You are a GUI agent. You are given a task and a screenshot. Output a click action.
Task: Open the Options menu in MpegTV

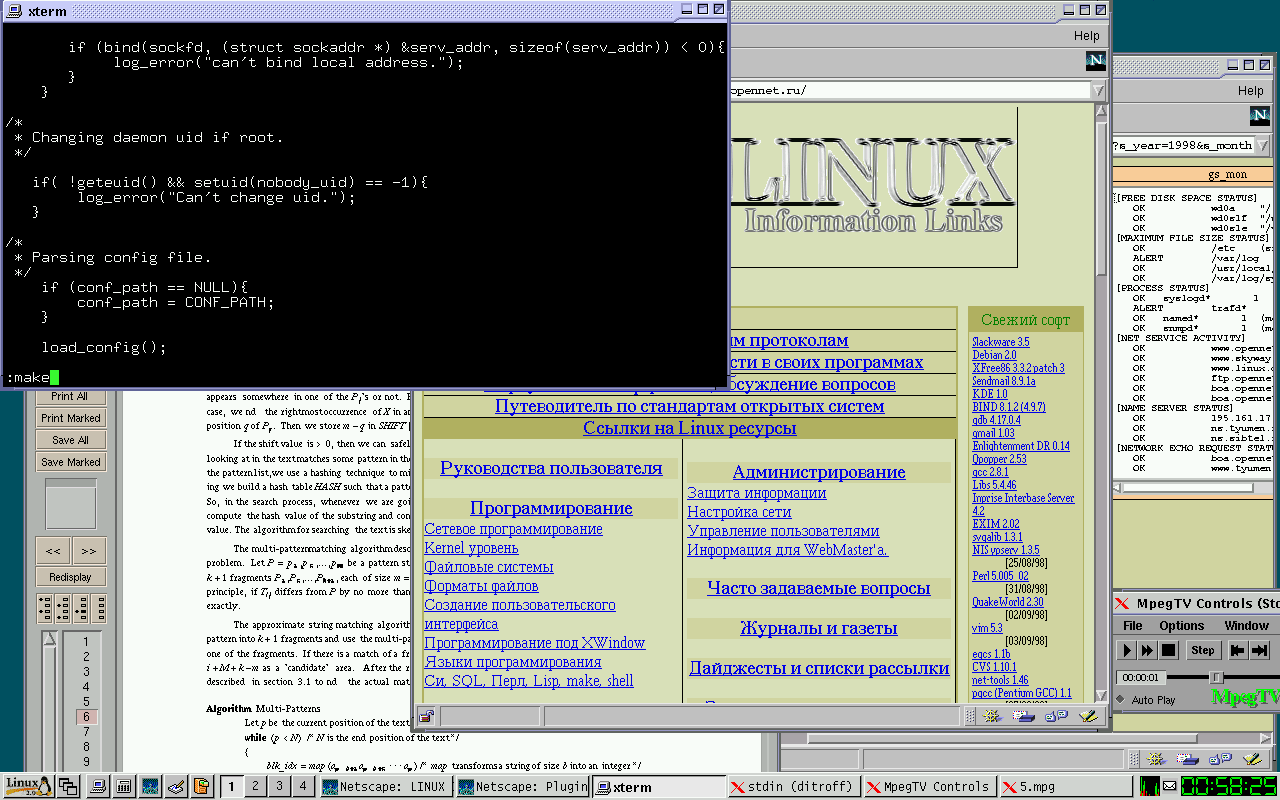[1181, 625]
